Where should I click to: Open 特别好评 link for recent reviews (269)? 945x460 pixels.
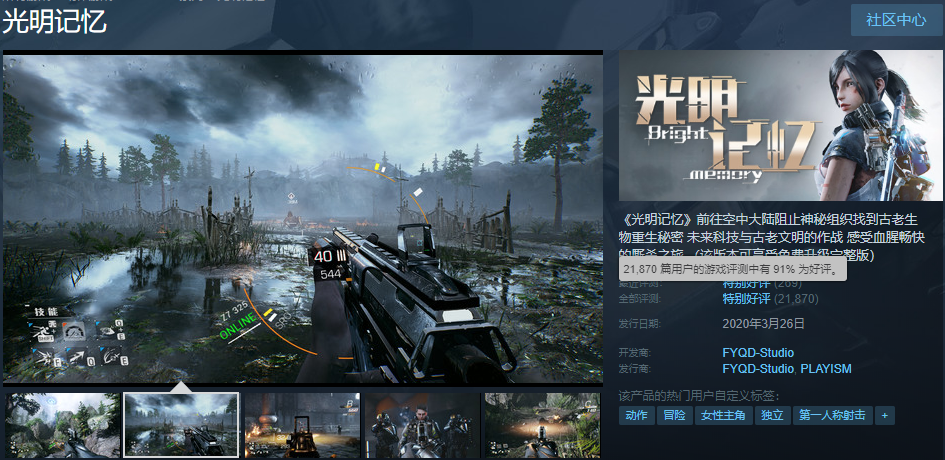[x=746, y=285]
